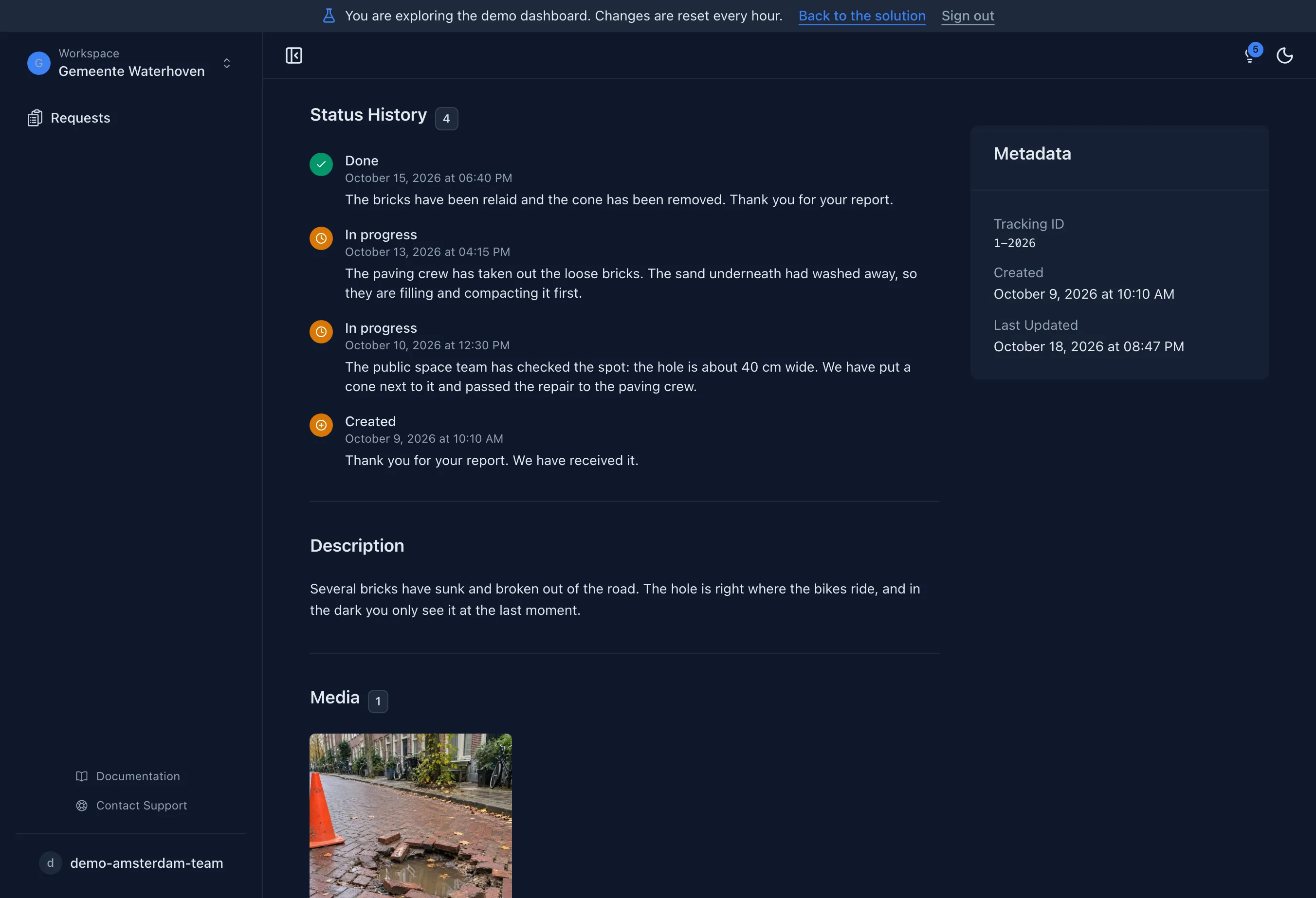Click the Done status title
This screenshot has height=898, width=1316.
[x=361, y=161]
